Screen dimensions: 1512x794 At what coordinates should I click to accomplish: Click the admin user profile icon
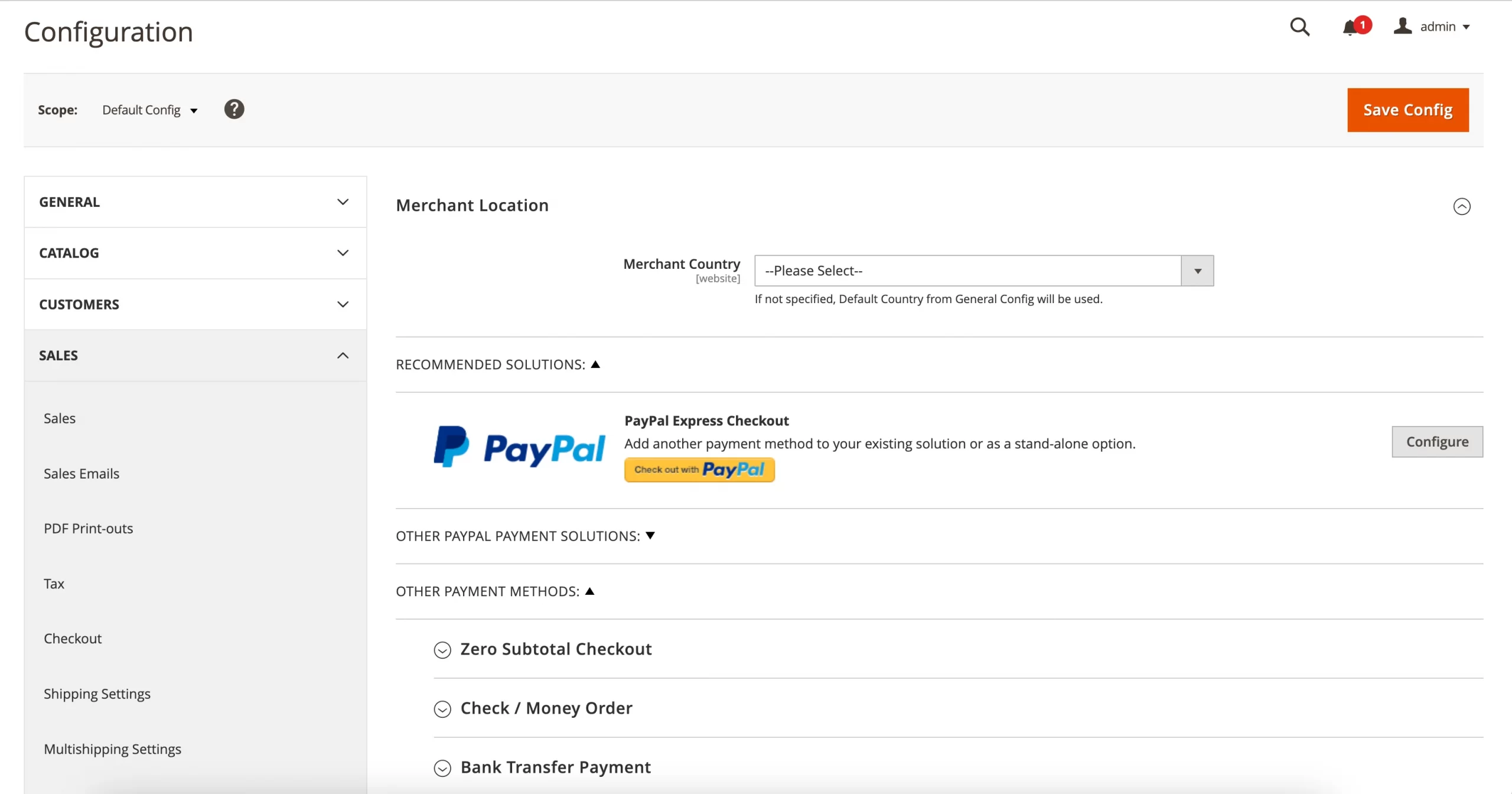point(1403,26)
